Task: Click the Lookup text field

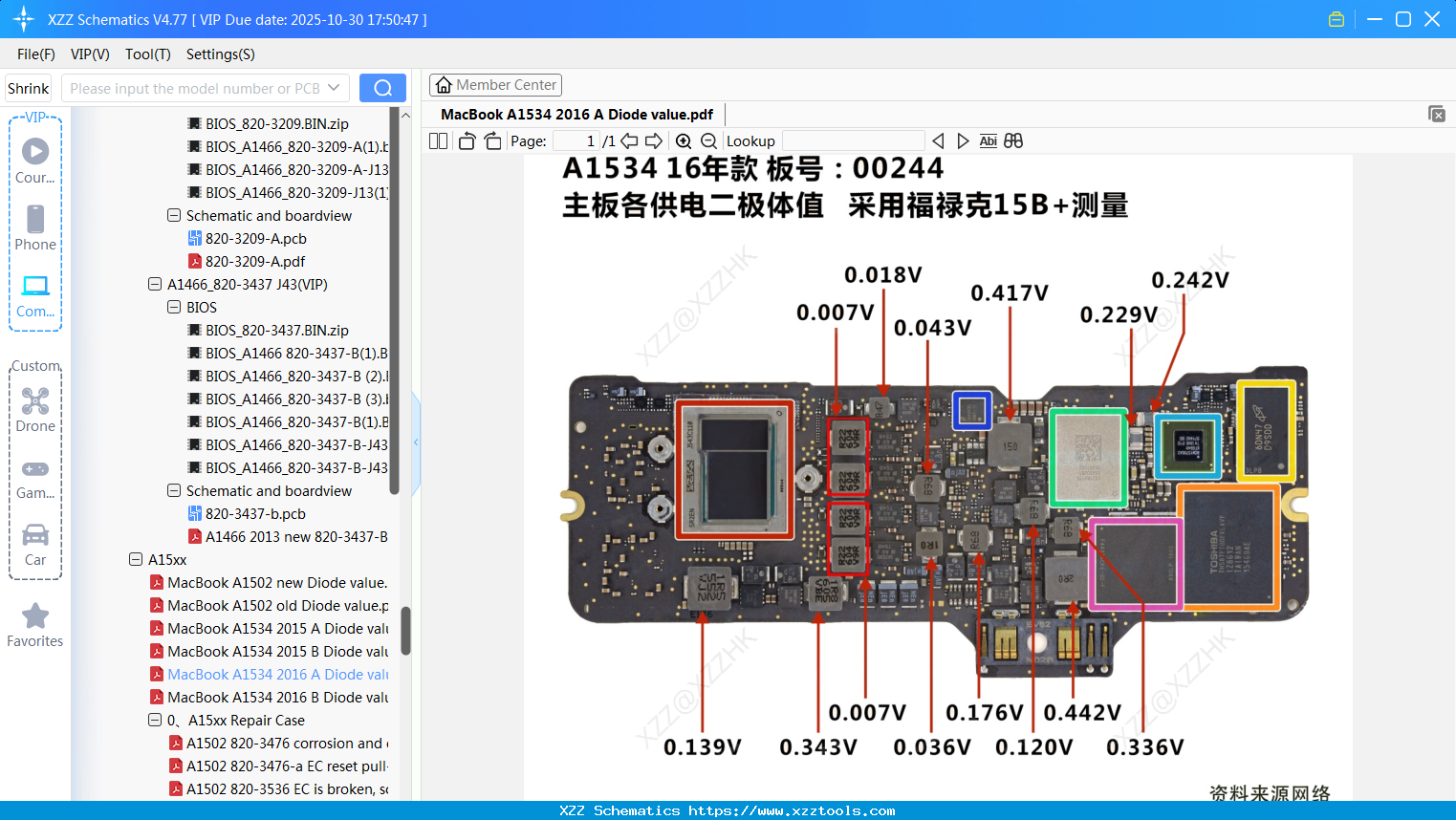Action: (x=853, y=140)
